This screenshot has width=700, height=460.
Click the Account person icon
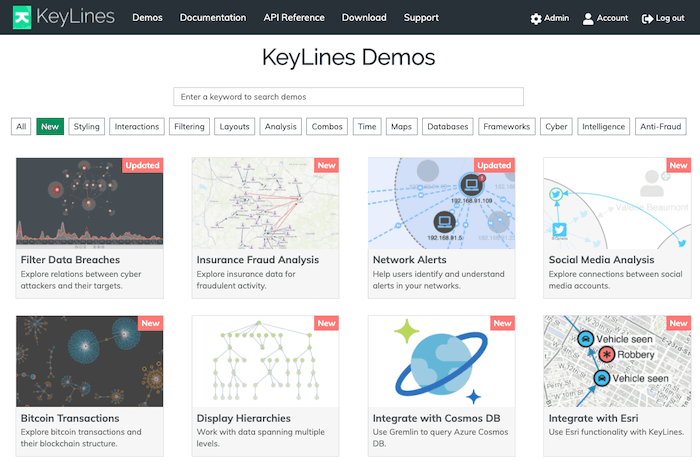point(588,19)
